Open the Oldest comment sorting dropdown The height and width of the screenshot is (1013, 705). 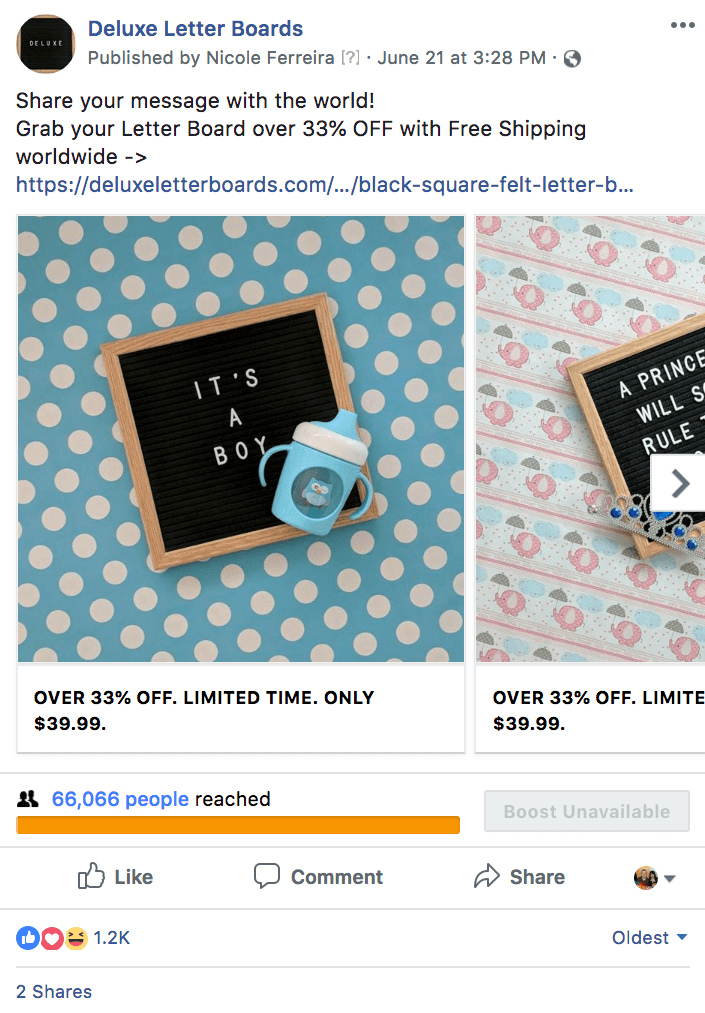(649, 938)
